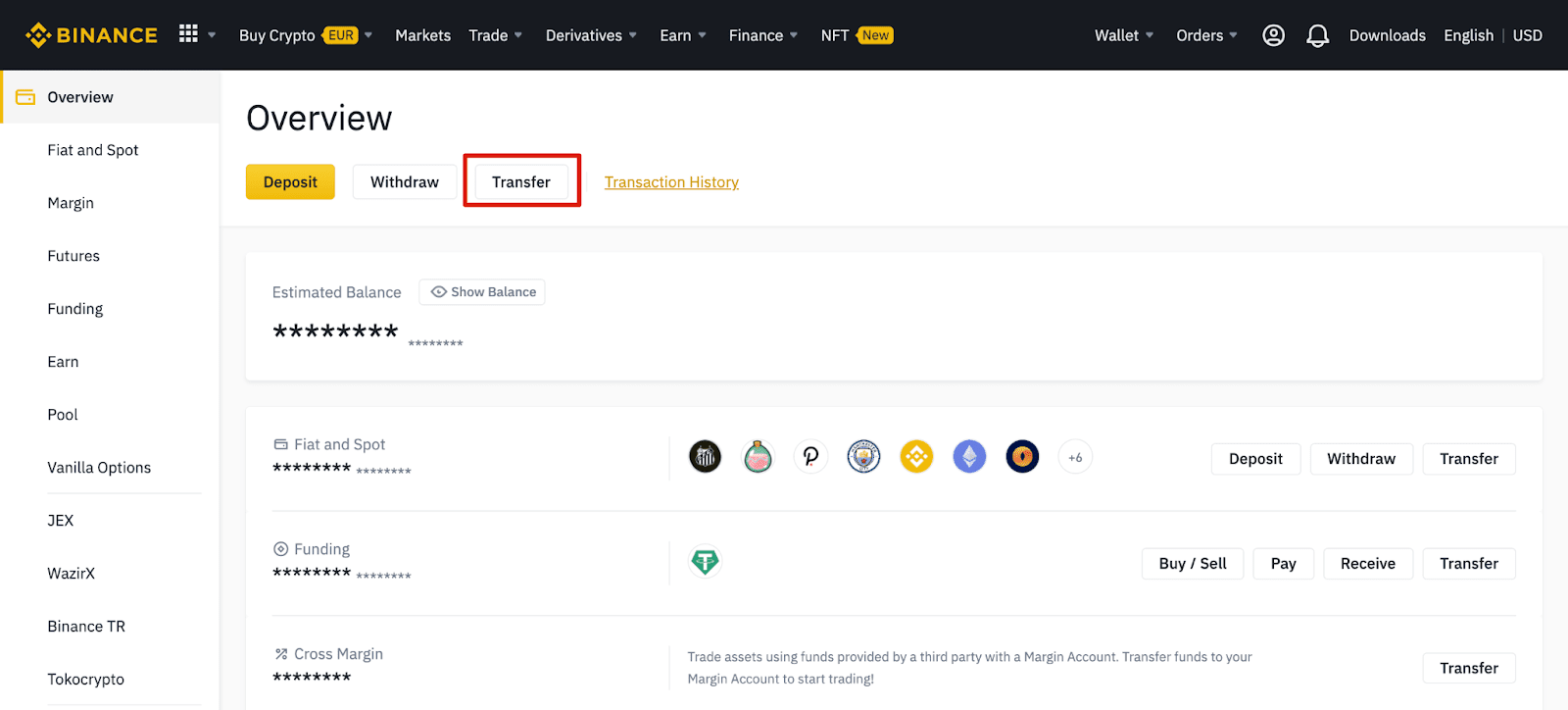Click the Binance logo

91,35
